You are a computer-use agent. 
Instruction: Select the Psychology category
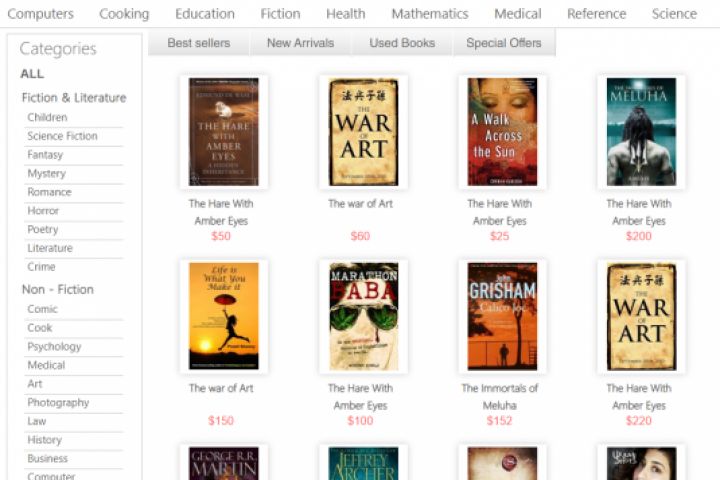click(54, 347)
